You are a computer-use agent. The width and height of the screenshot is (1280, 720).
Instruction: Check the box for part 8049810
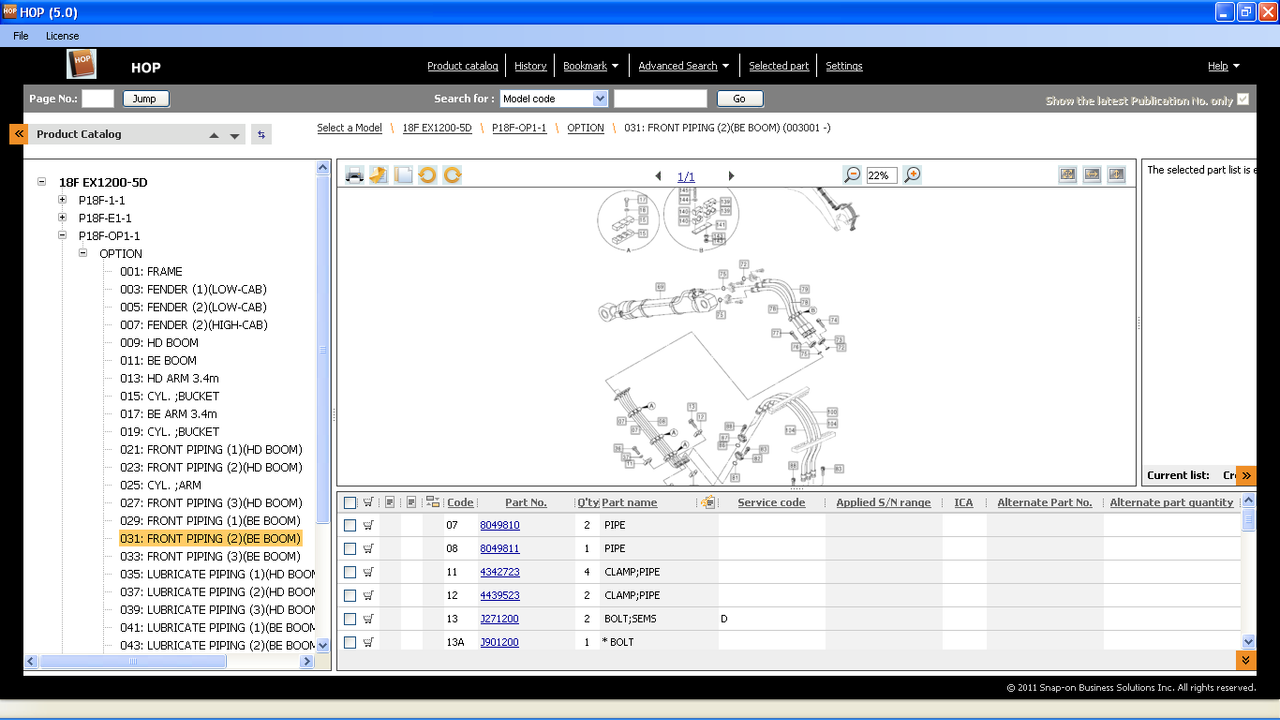click(x=350, y=526)
